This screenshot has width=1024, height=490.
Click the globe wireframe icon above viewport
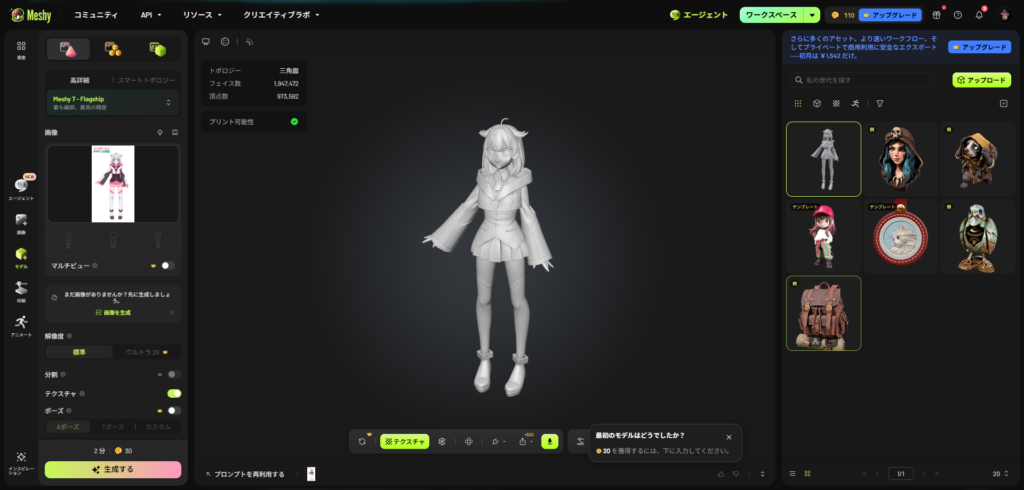(225, 41)
